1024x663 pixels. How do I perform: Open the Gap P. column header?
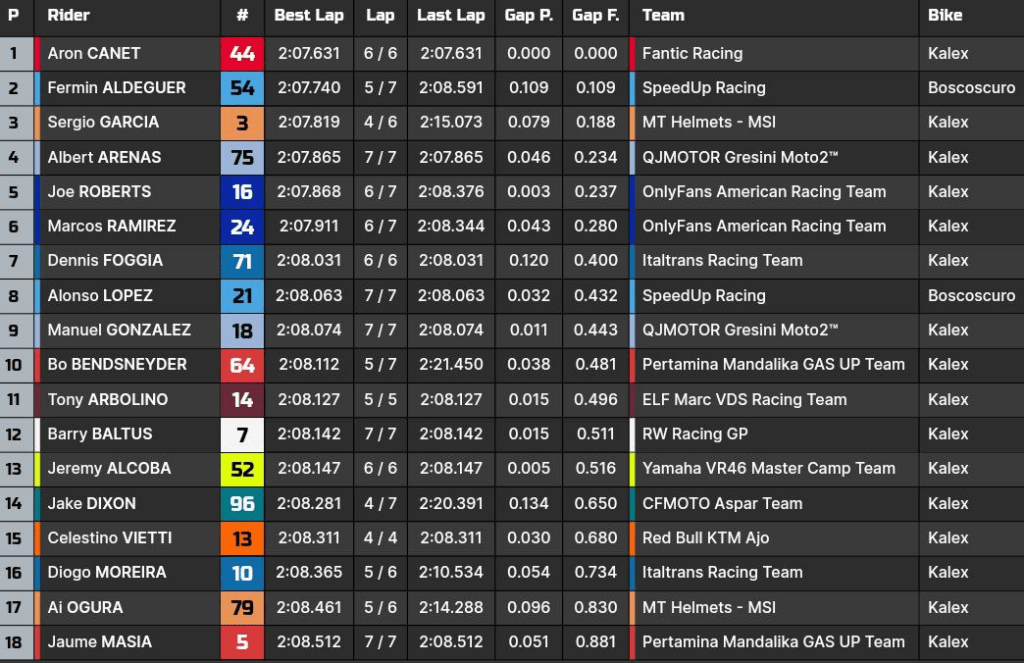coord(528,16)
